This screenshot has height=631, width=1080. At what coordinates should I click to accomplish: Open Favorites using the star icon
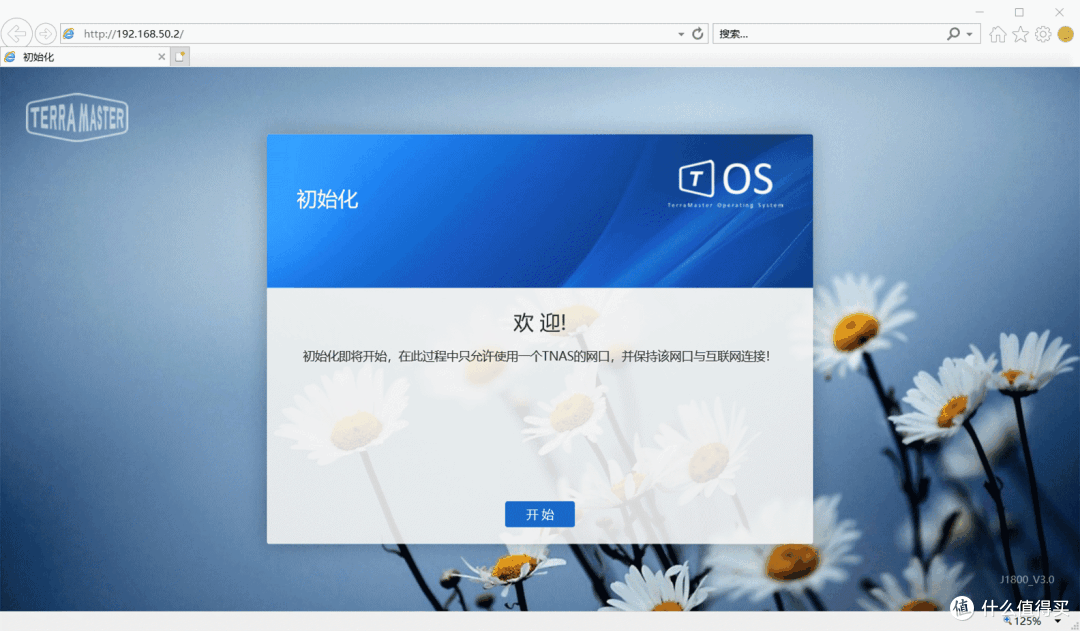pyautogui.click(x=1020, y=34)
